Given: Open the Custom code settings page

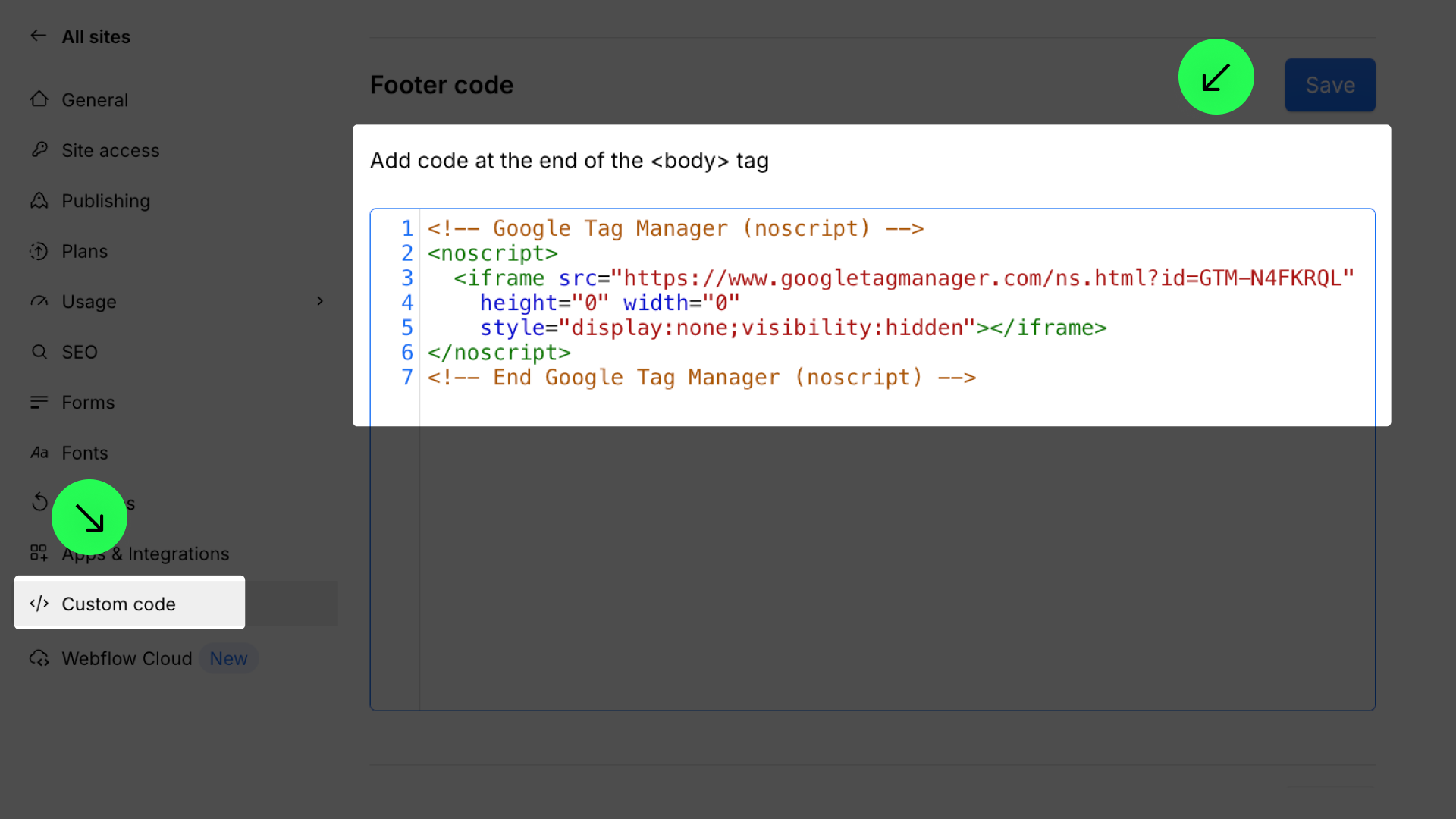Looking at the screenshot, I should pyautogui.click(x=118, y=604).
